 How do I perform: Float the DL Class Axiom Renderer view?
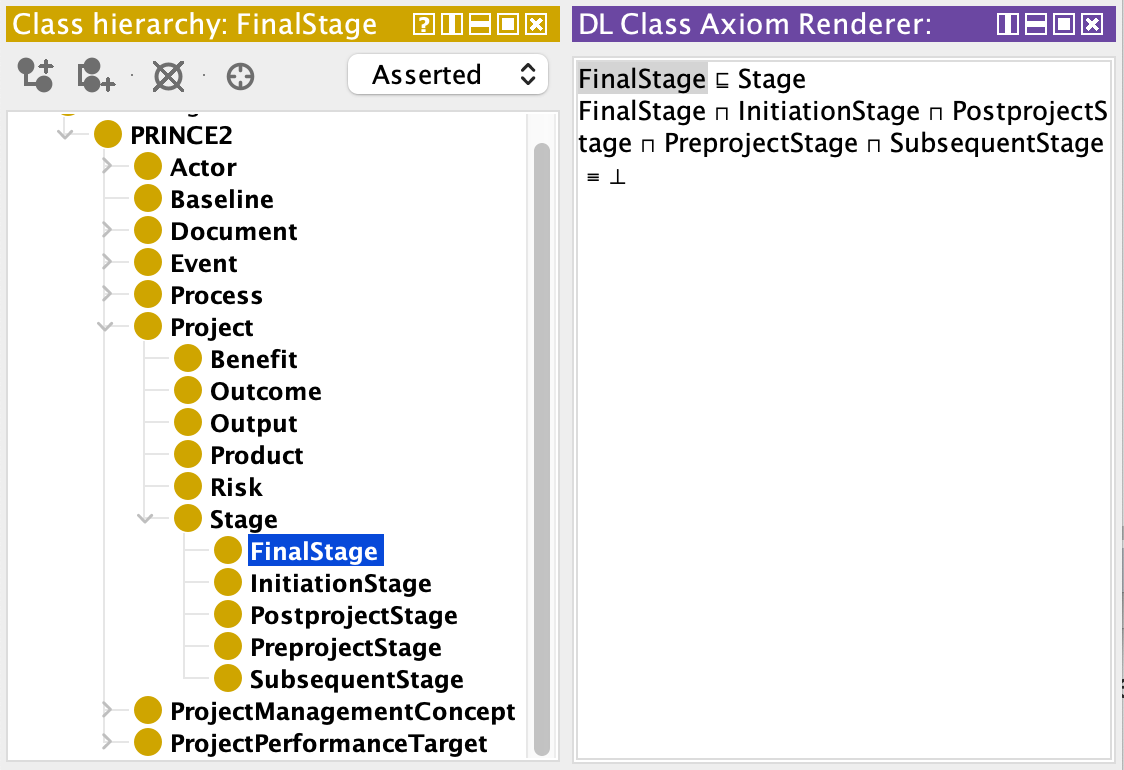1064,24
